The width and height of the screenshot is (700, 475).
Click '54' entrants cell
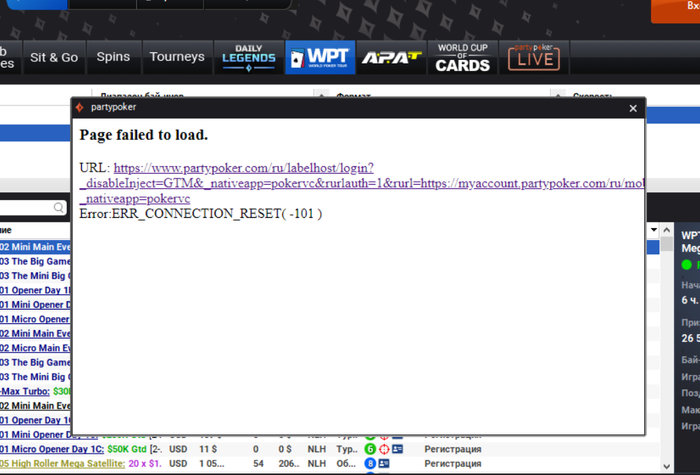click(x=258, y=464)
